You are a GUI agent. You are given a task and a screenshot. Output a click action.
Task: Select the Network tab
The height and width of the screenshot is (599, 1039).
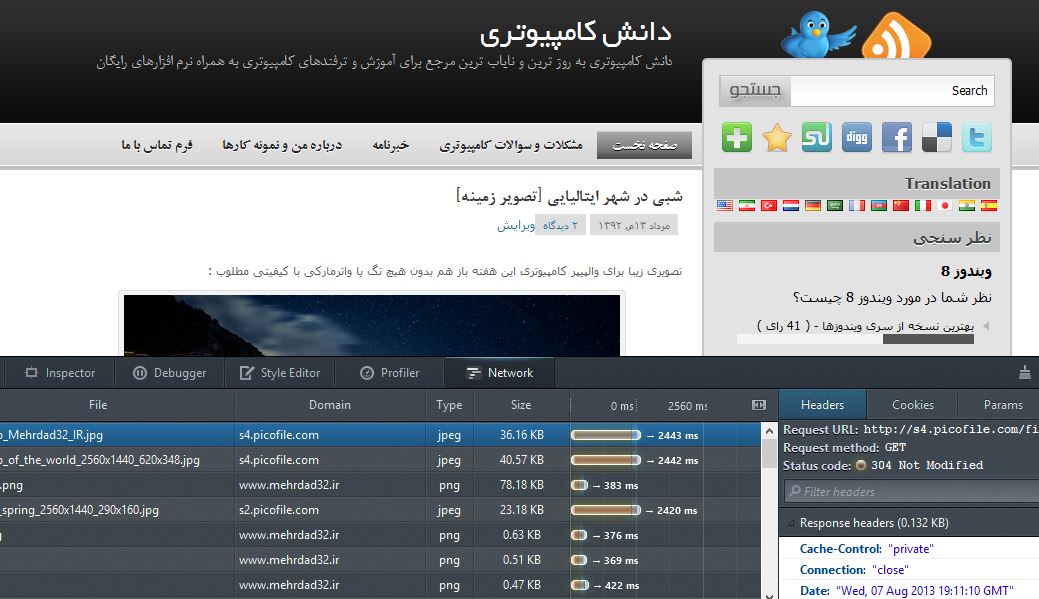pyautogui.click(x=500, y=373)
